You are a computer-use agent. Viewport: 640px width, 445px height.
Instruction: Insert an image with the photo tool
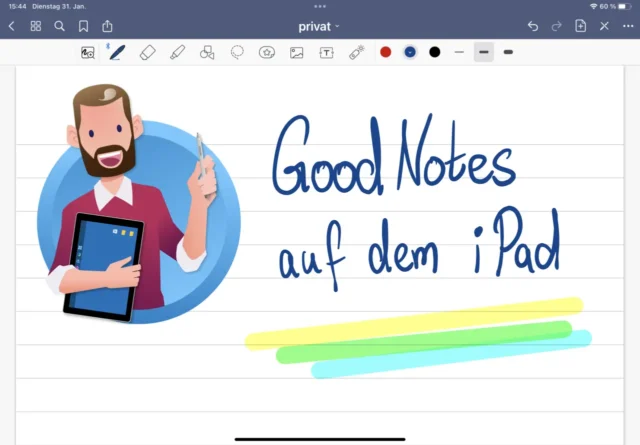tap(297, 52)
